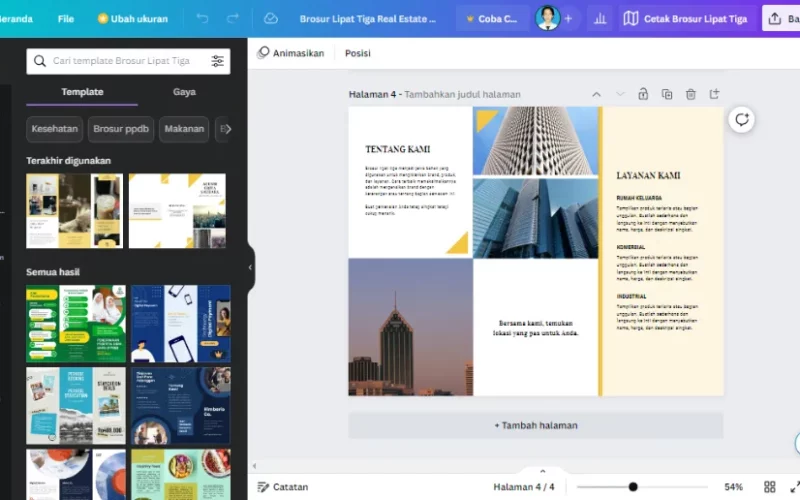Select green school brochure template

(76, 323)
